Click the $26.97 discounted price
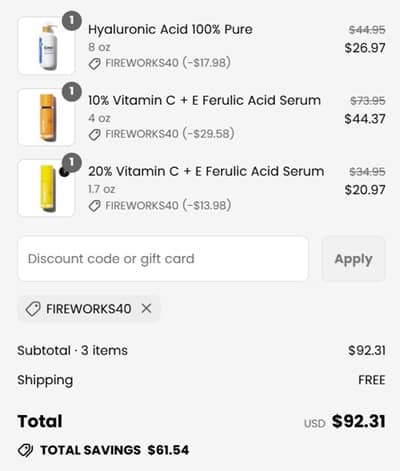 pyautogui.click(x=365, y=48)
